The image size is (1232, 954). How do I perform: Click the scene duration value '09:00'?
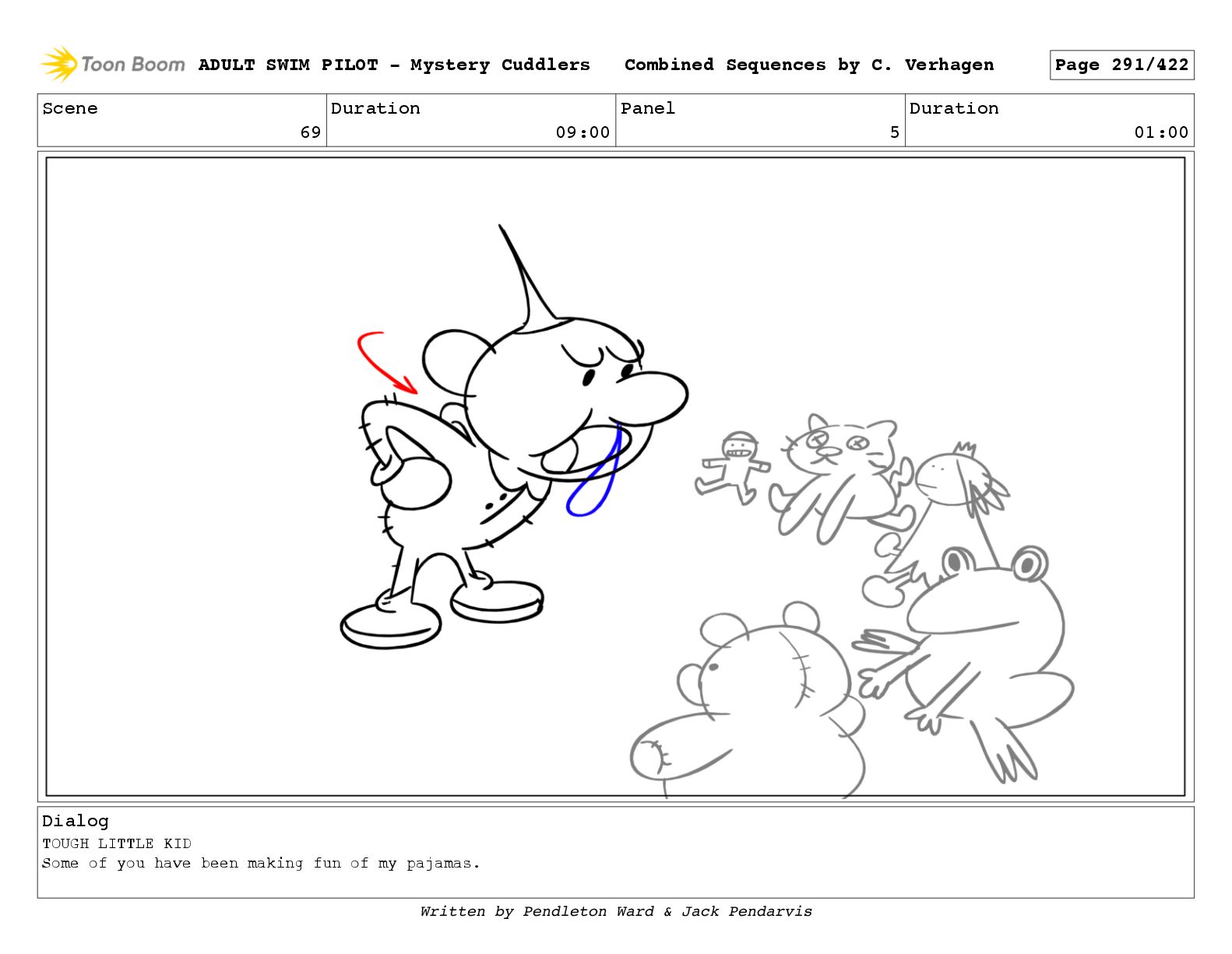tap(583, 132)
